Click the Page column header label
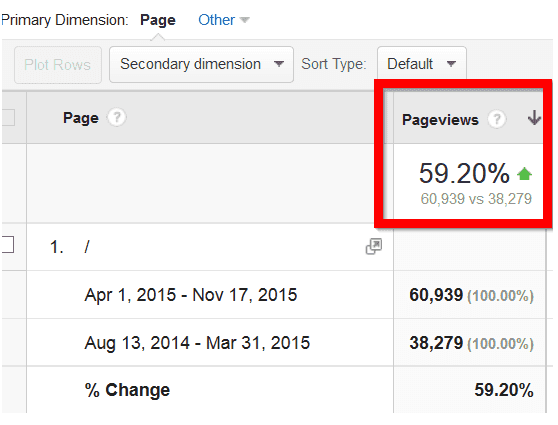This screenshot has height=425, width=558. (81, 118)
